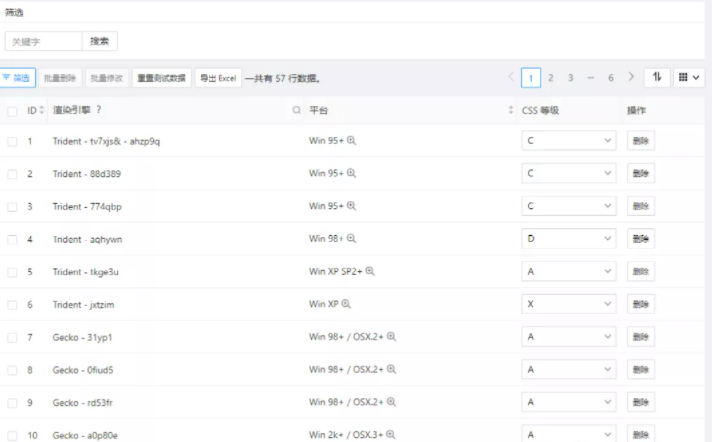Click the zoom icon in Gecko - 31yp1 row
The width and height of the screenshot is (712, 442).
(x=391, y=337)
